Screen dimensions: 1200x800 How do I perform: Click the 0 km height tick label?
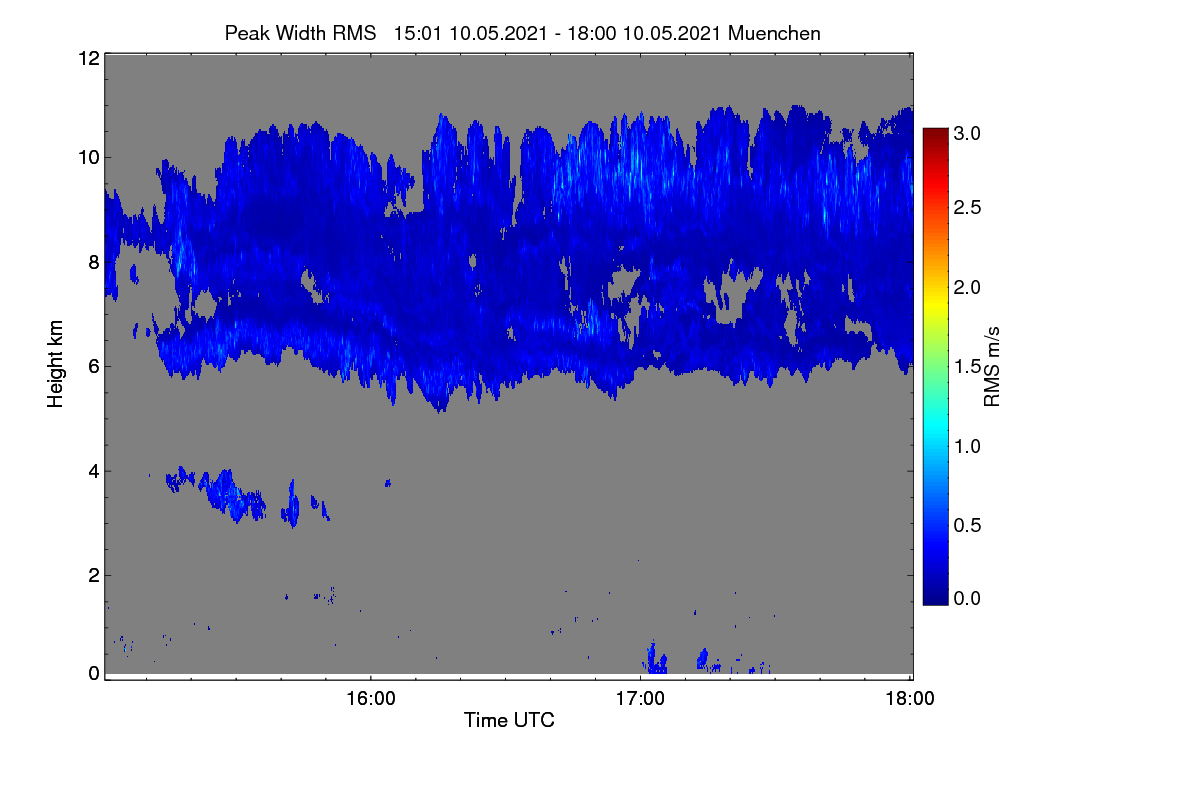coord(93,673)
